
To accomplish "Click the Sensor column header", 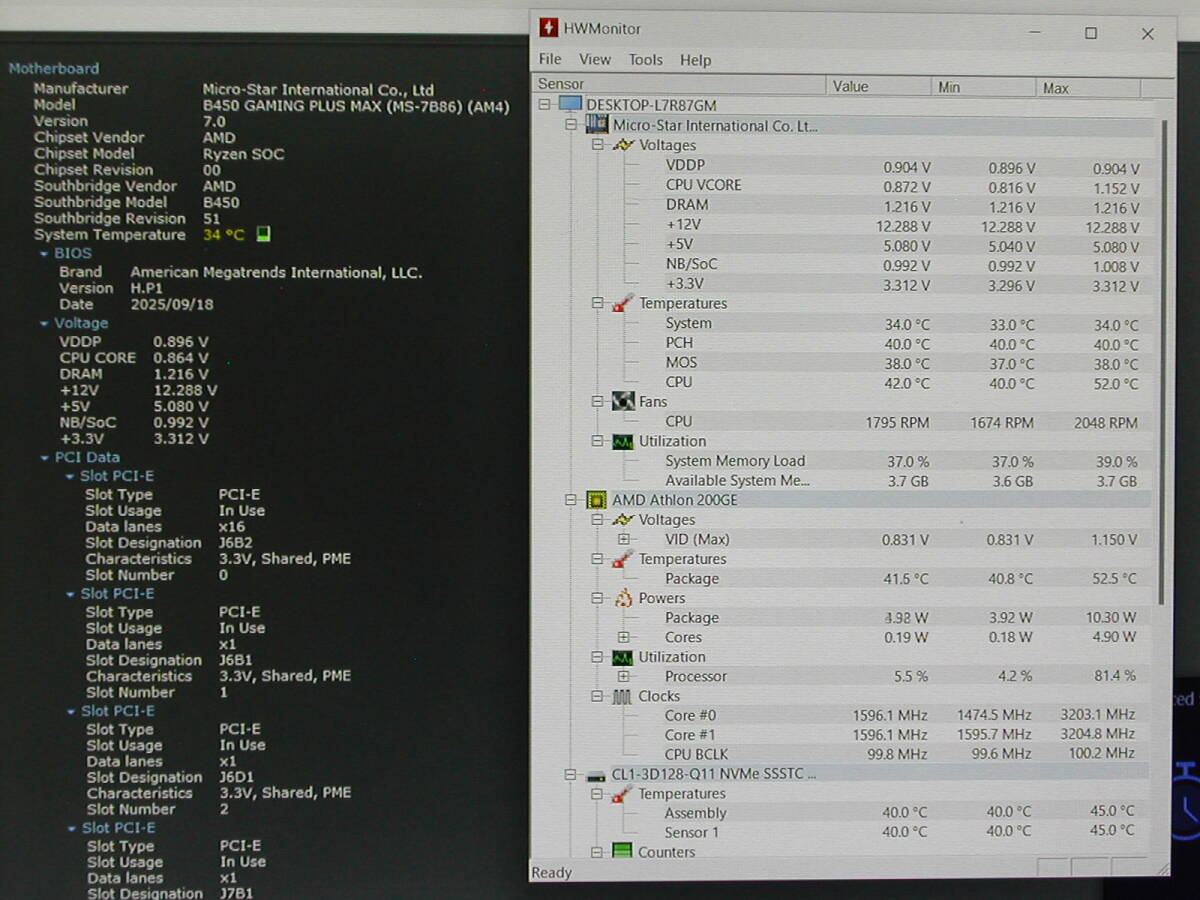I will pyautogui.click(x=678, y=86).
